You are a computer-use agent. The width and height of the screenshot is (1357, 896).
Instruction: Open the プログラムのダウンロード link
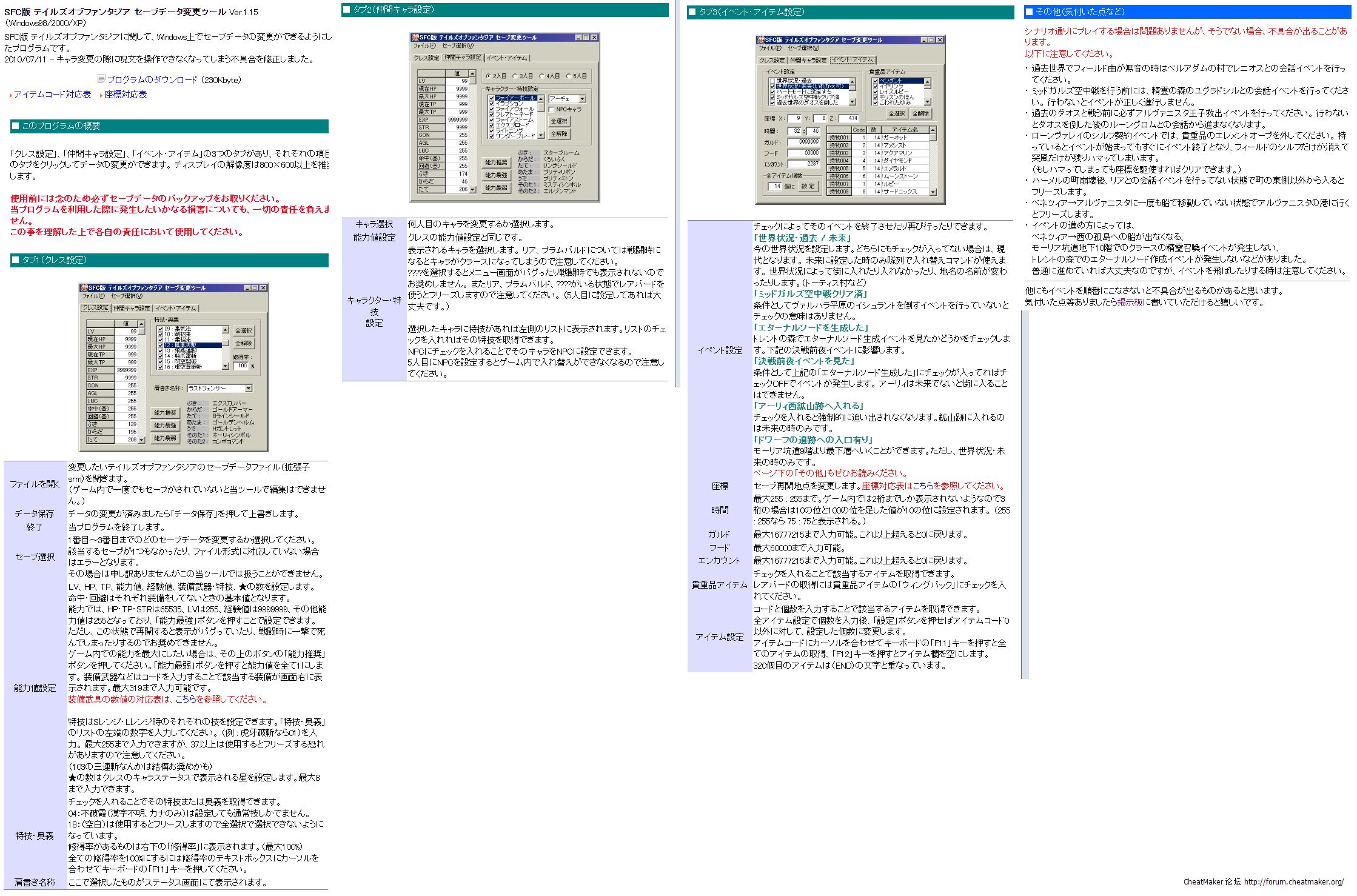pos(152,79)
